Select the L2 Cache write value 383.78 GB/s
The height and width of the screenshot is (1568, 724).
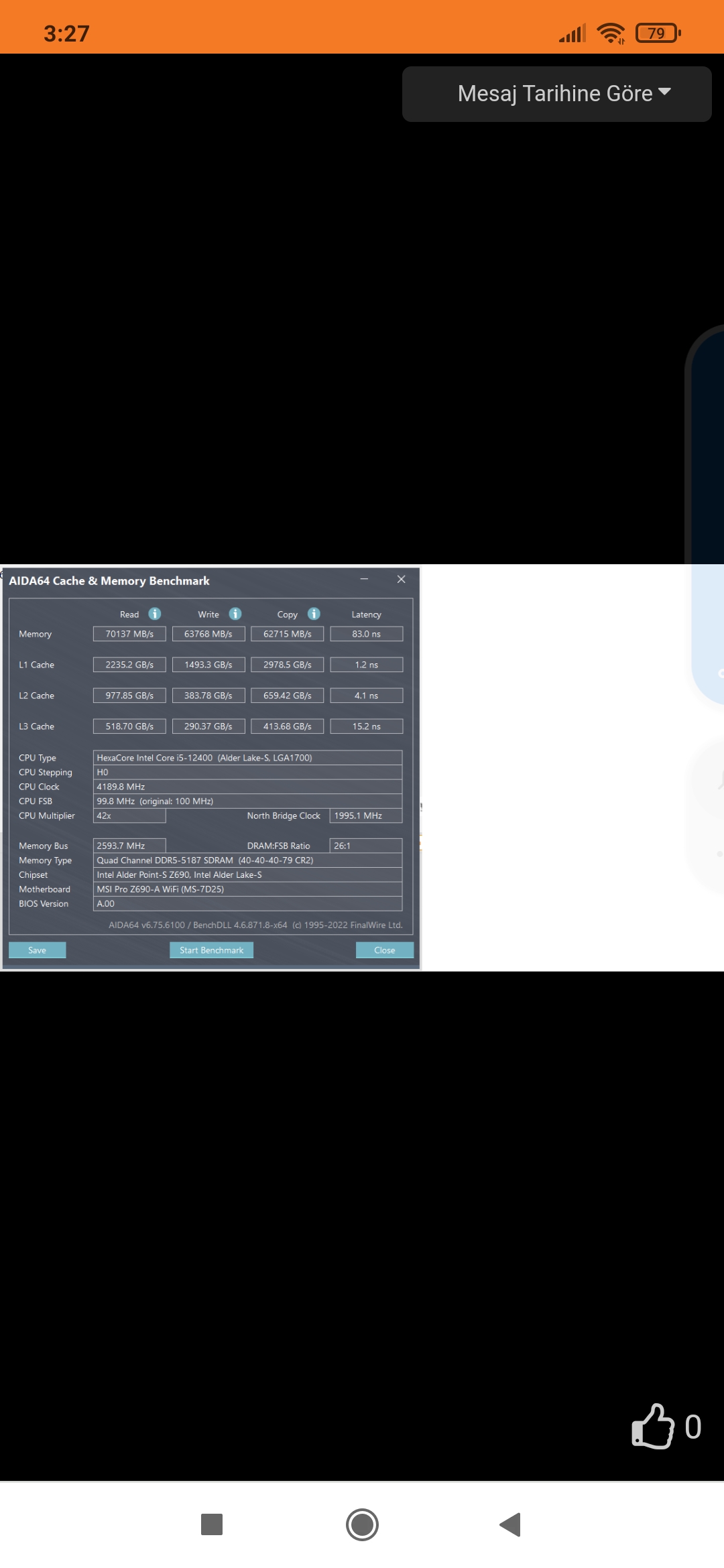(208, 696)
